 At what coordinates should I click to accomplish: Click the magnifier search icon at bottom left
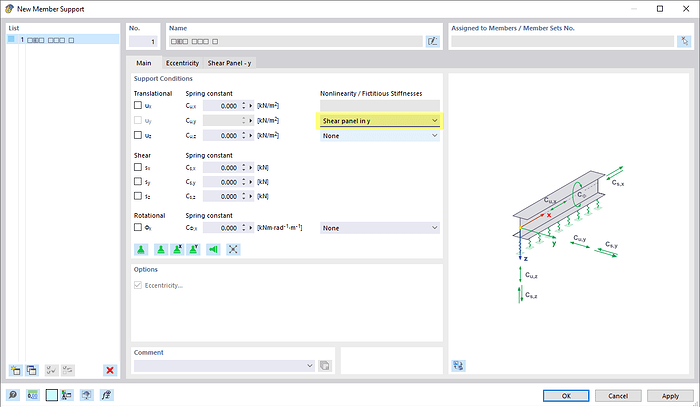tap(13, 395)
